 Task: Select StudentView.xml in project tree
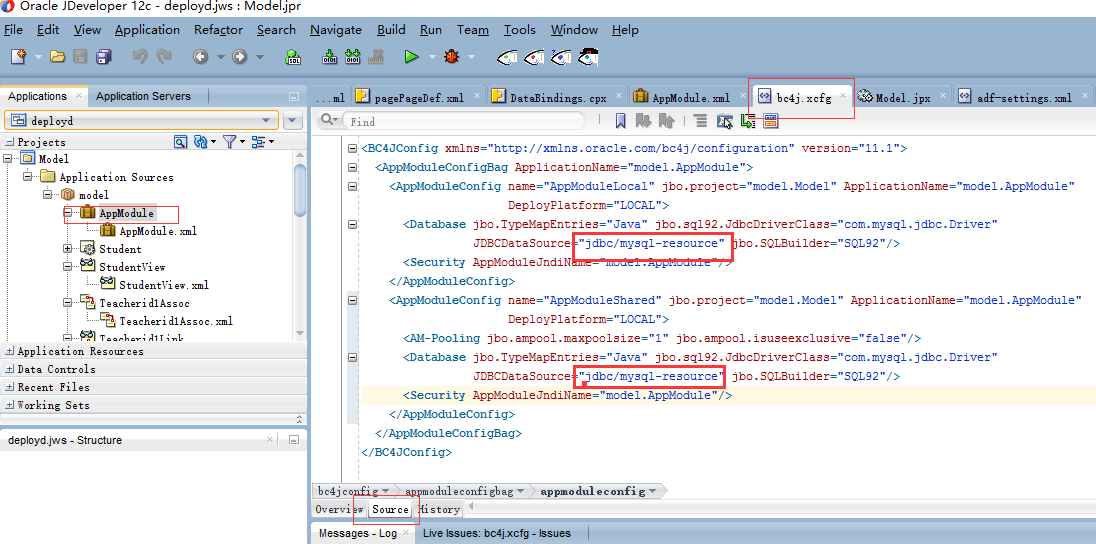(x=164, y=285)
